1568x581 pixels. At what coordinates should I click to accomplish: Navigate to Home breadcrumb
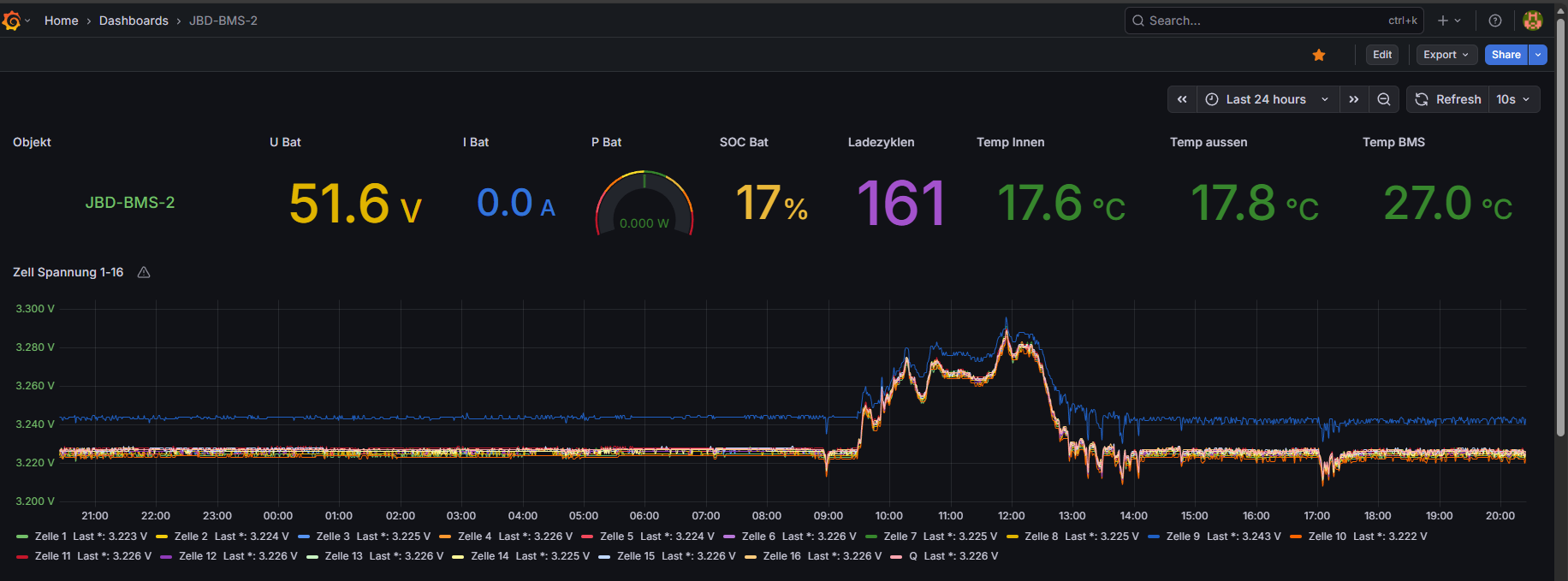[61, 21]
